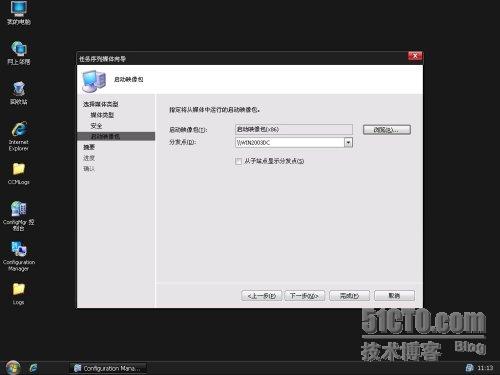Screen dimensions: 500x375
Task: Select the top media type heading in sidebar
Action: tap(101, 104)
